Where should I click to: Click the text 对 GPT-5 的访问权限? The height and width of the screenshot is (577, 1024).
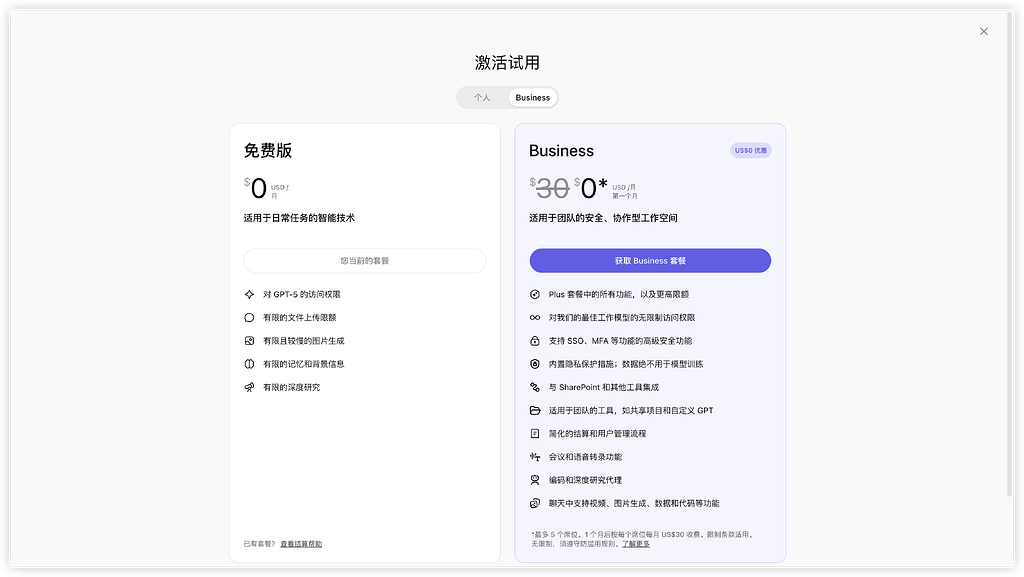(302, 294)
